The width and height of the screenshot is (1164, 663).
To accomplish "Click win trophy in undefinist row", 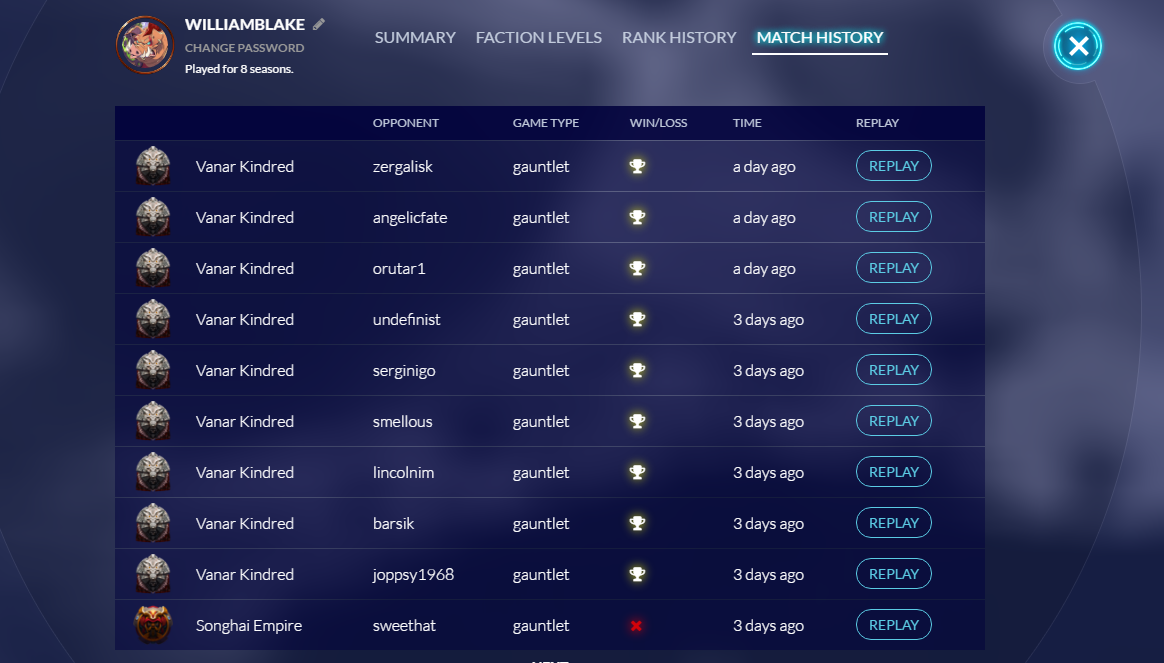I will pos(637,319).
